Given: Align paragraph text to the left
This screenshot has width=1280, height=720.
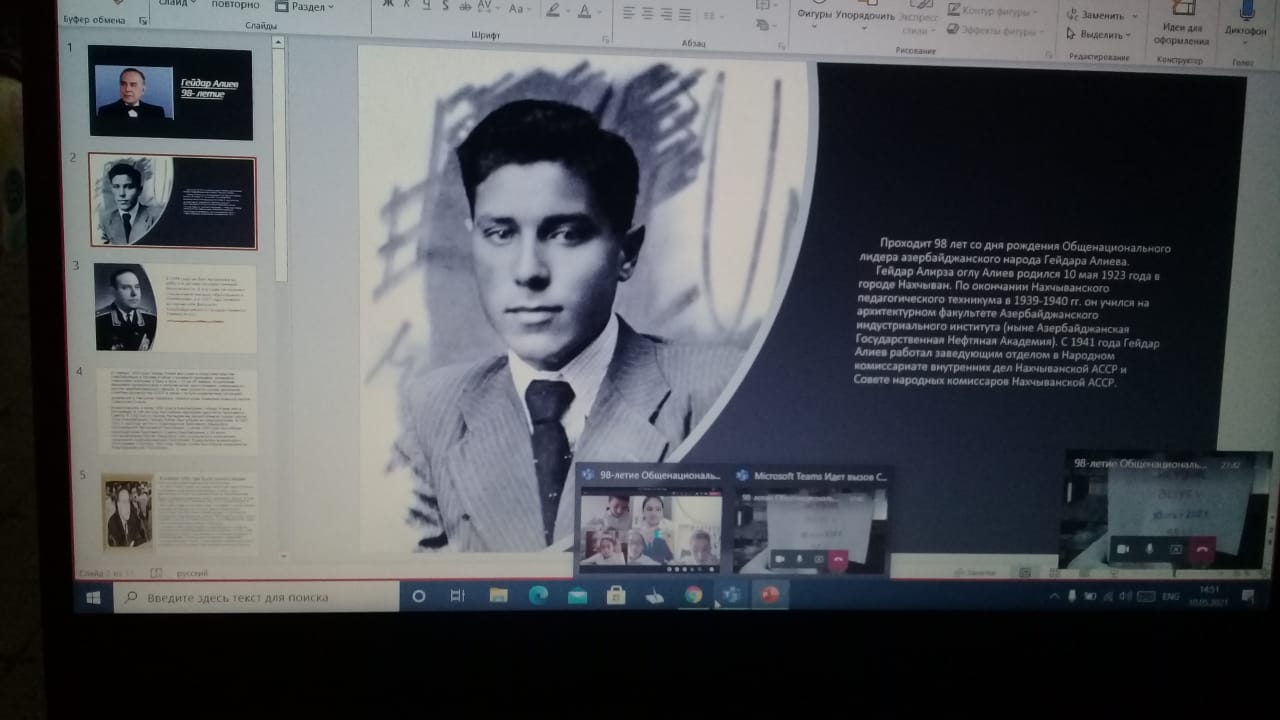Looking at the screenshot, I should 630,14.
